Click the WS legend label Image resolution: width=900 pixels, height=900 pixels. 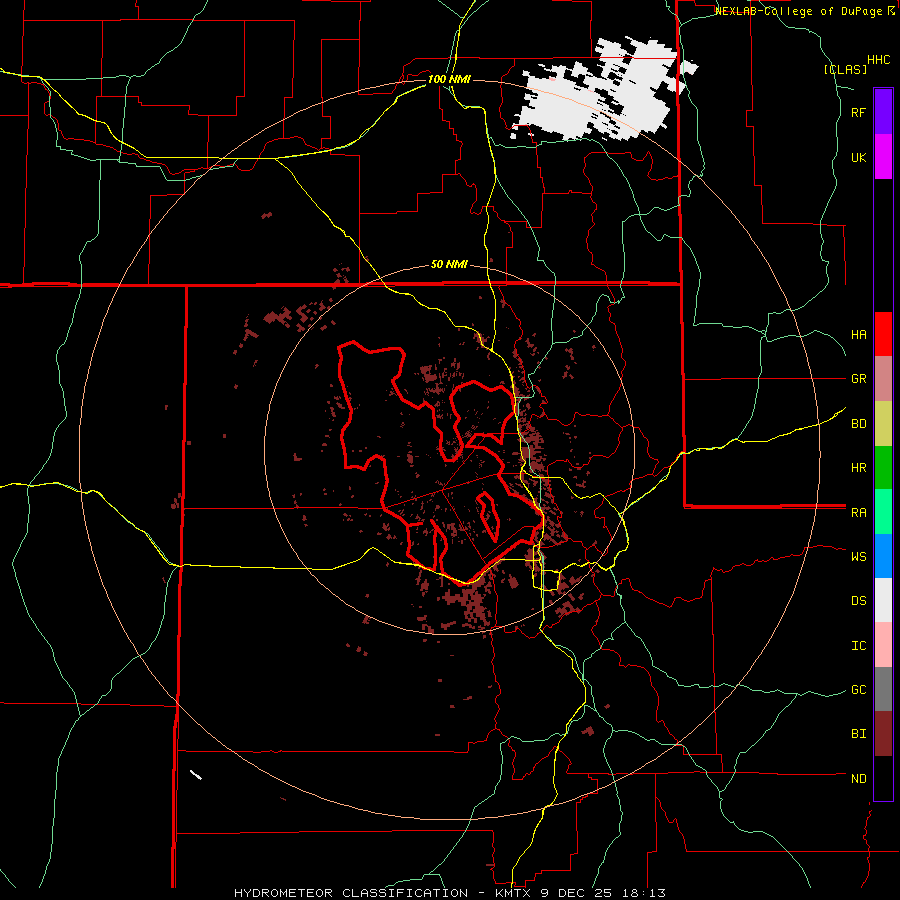pos(858,556)
